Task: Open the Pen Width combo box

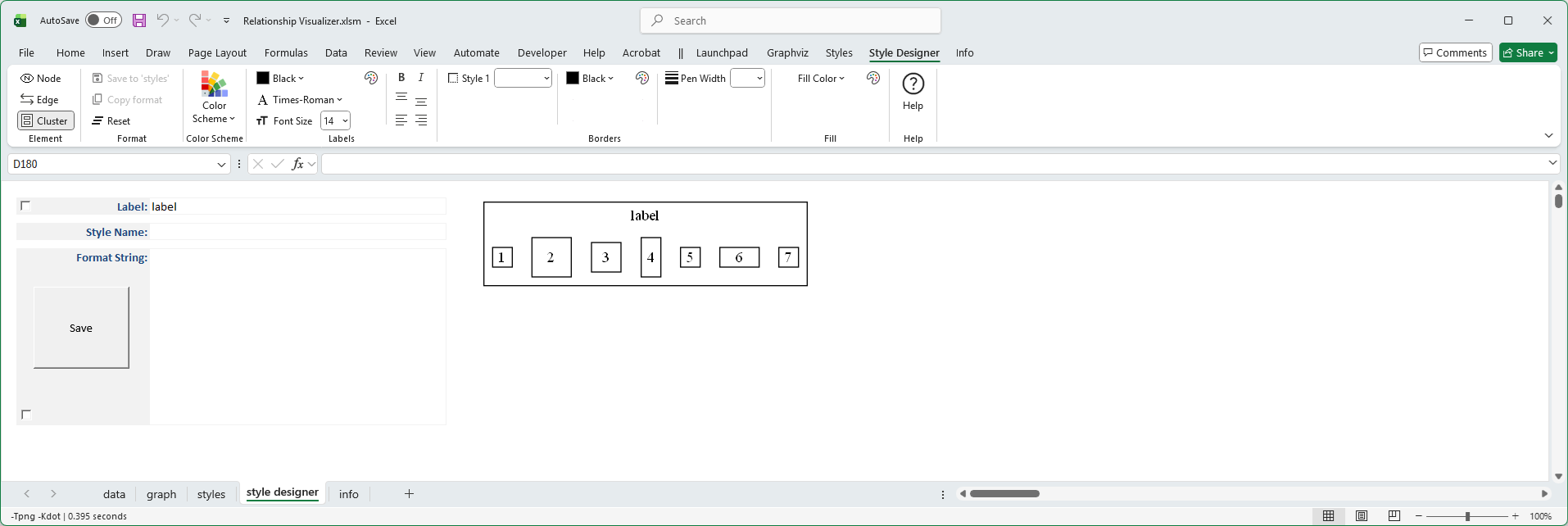Action: (759, 79)
